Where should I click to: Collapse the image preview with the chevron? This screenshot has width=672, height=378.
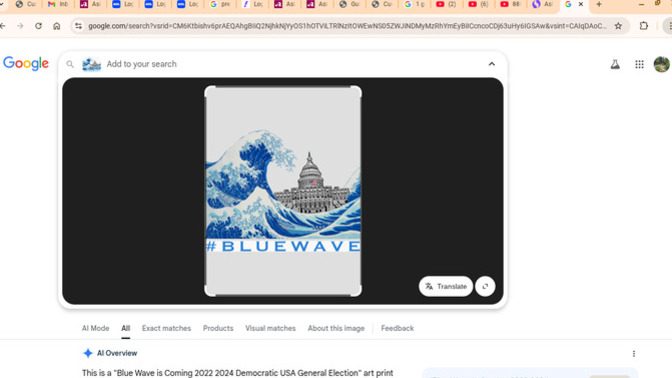[x=492, y=64]
